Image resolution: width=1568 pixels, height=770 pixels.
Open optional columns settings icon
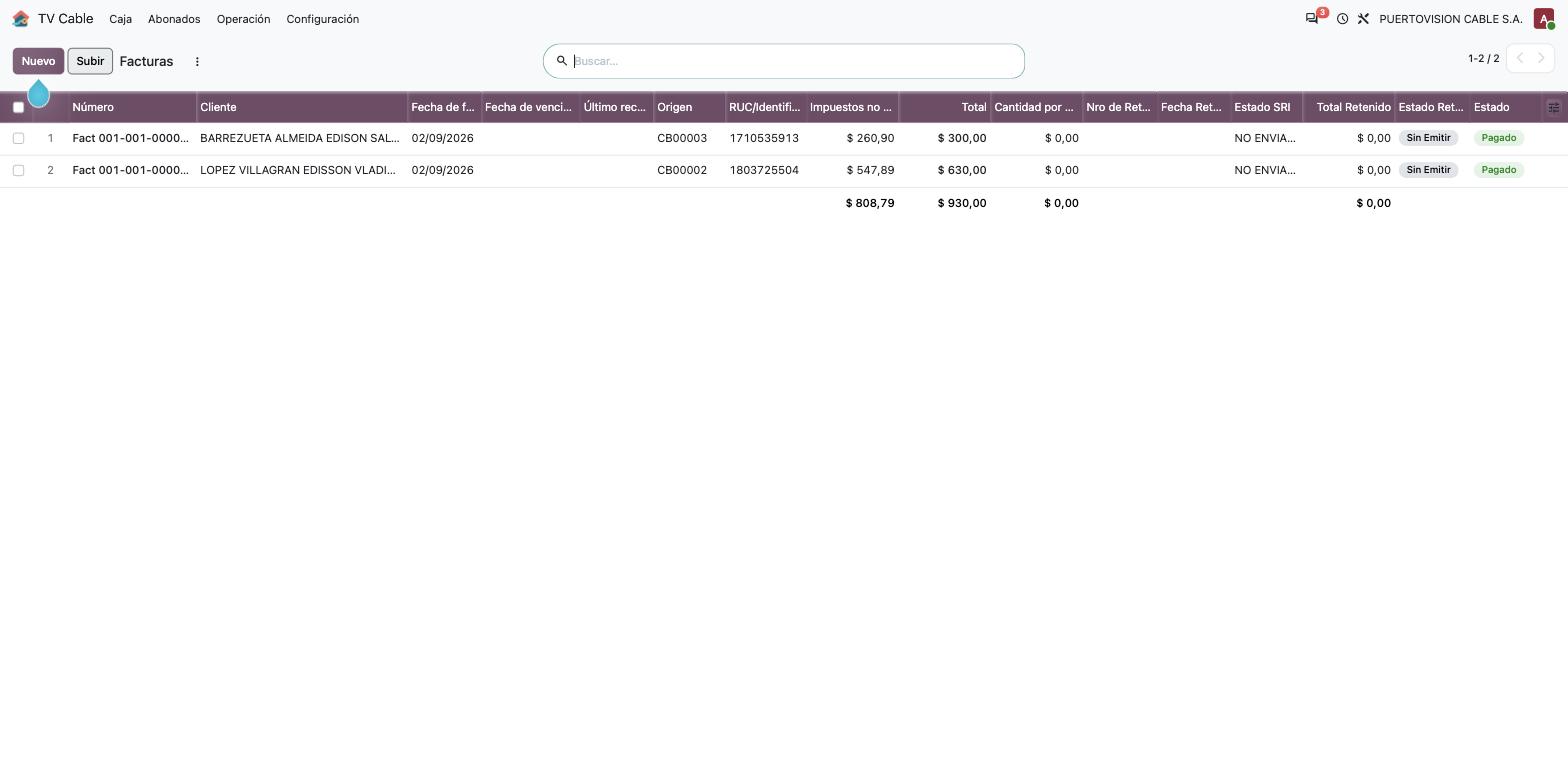pyautogui.click(x=1553, y=107)
